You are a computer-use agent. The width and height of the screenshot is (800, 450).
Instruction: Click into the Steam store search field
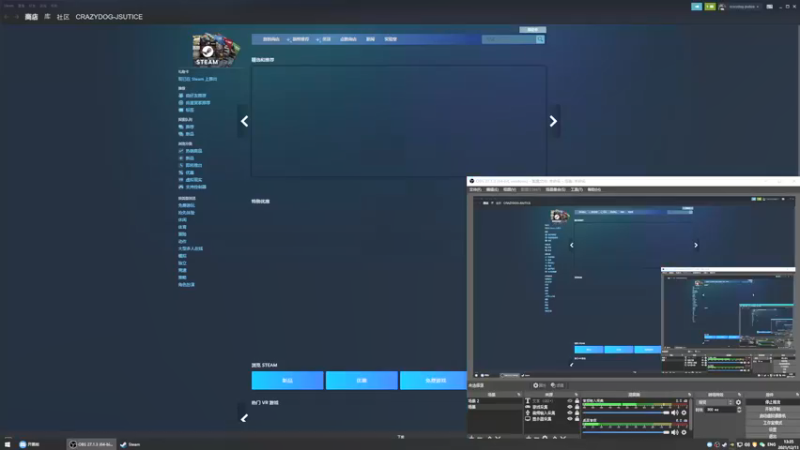[509, 39]
